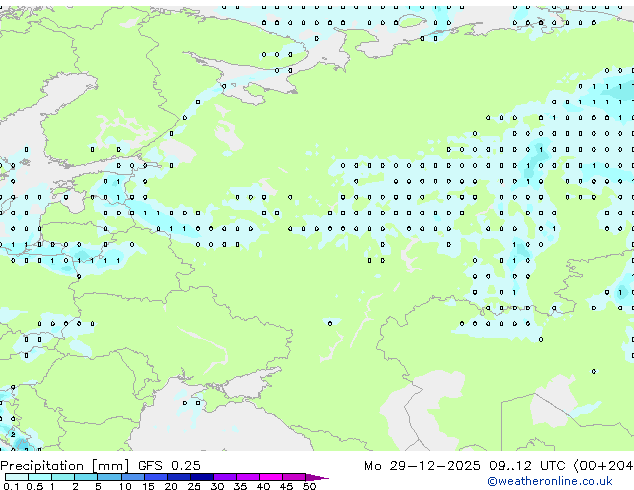Viewport: 634px width, 490px height.
Task: Click the '(00+204' forecast offset text
Action: click(603, 466)
